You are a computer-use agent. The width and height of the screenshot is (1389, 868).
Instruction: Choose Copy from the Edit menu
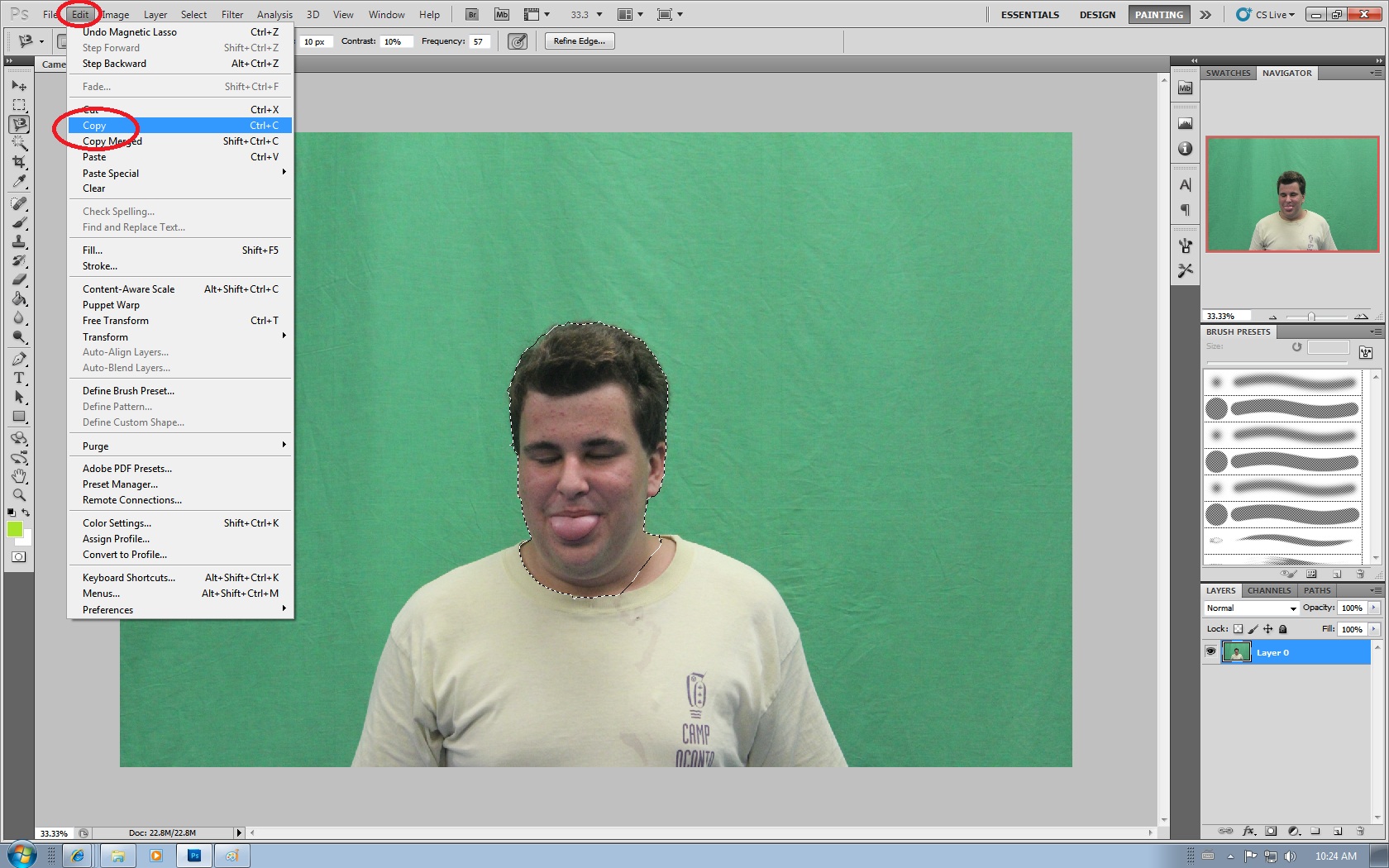tap(179, 126)
